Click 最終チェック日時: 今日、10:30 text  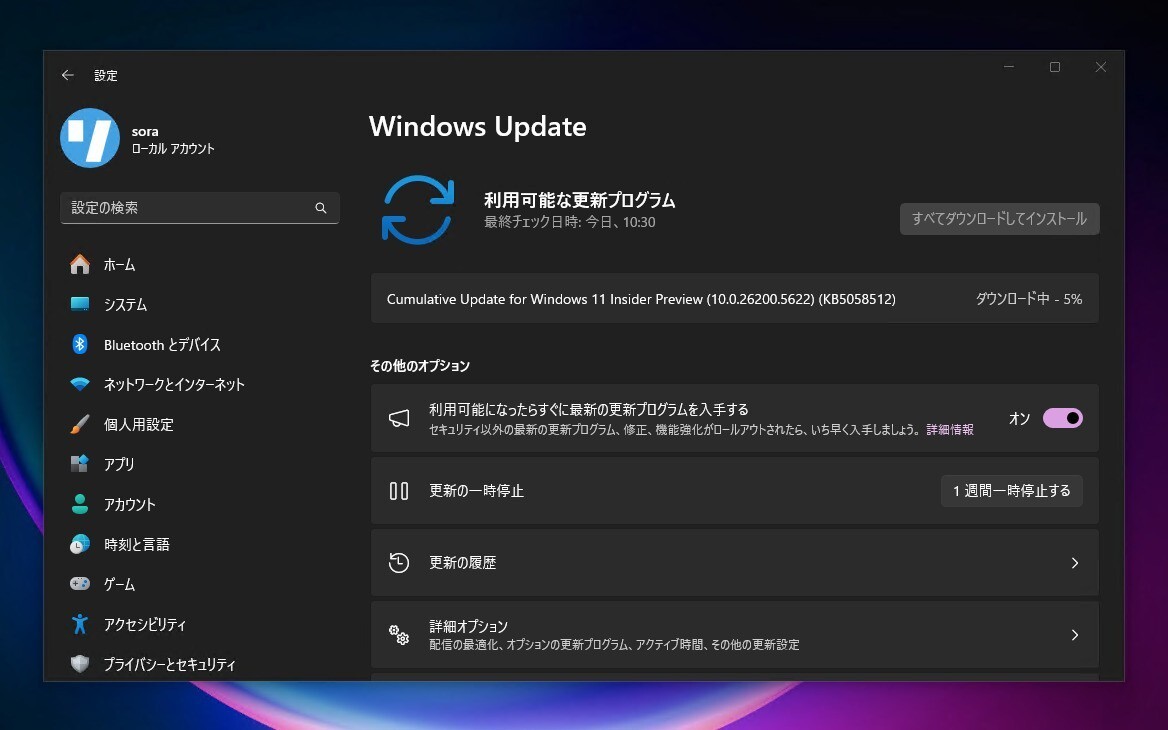point(570,222)
